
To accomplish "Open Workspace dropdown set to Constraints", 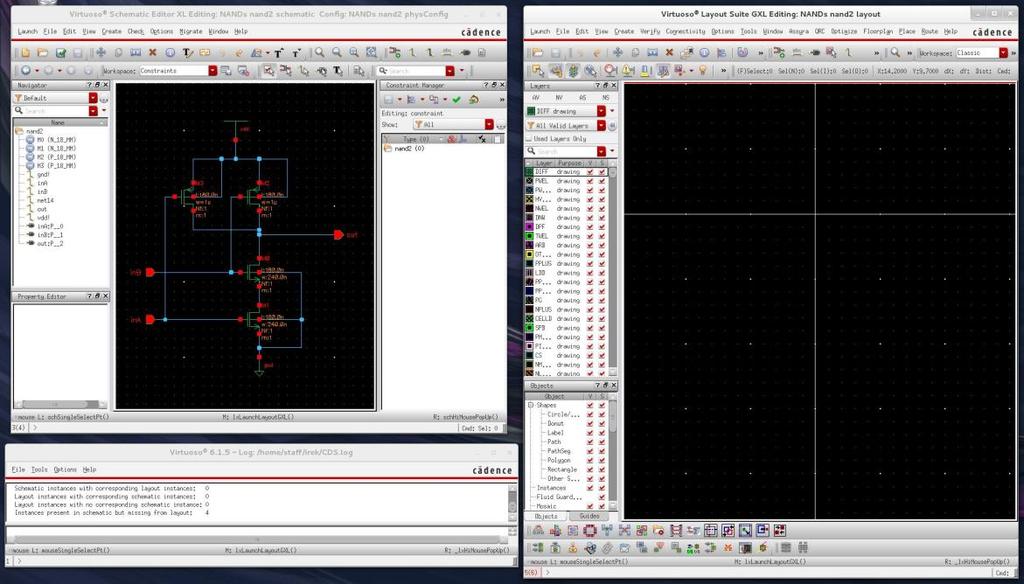I will (213, 71).
